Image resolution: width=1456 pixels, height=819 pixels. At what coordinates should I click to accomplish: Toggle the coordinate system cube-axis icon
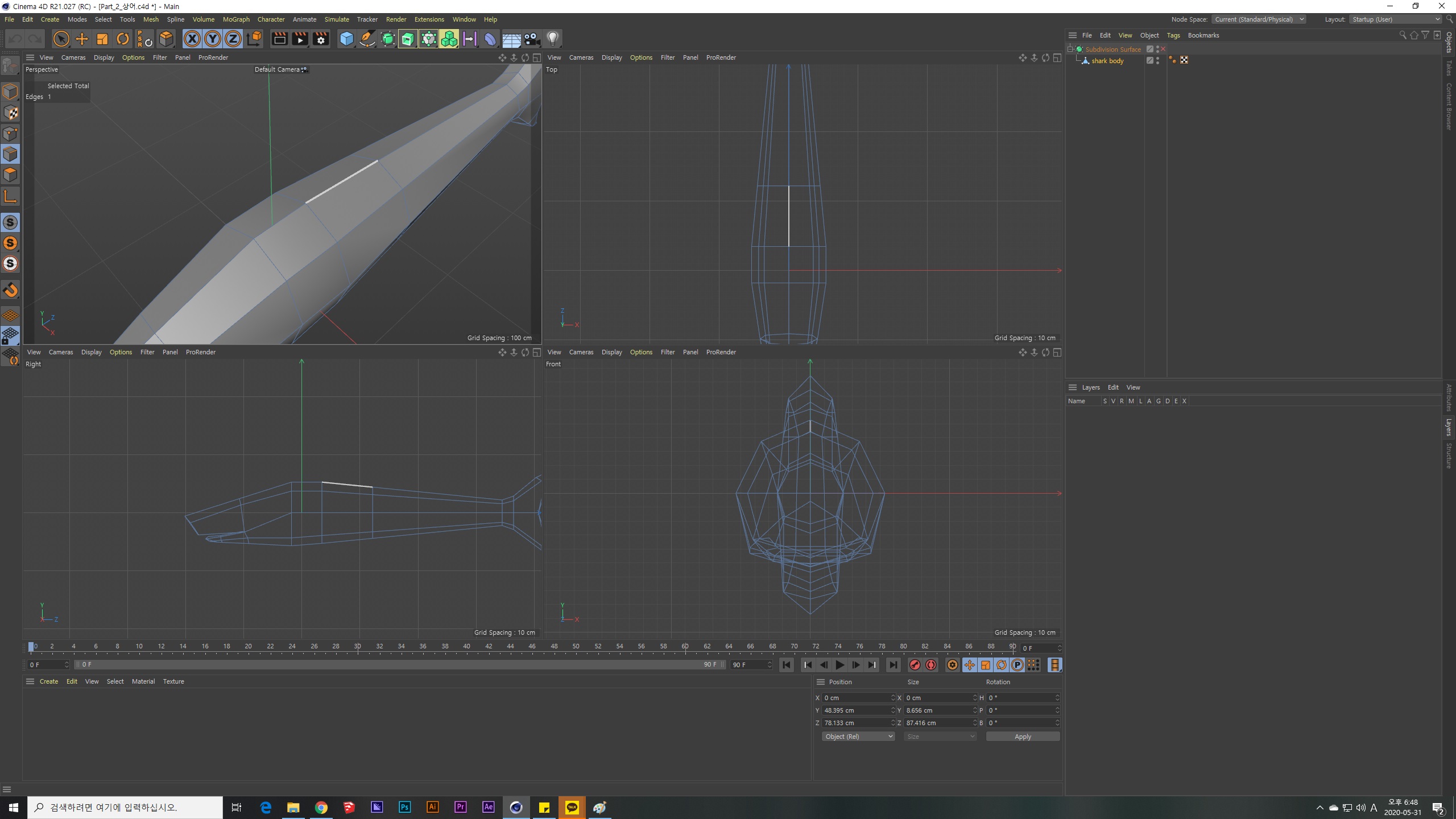click(x=254, y=39)
